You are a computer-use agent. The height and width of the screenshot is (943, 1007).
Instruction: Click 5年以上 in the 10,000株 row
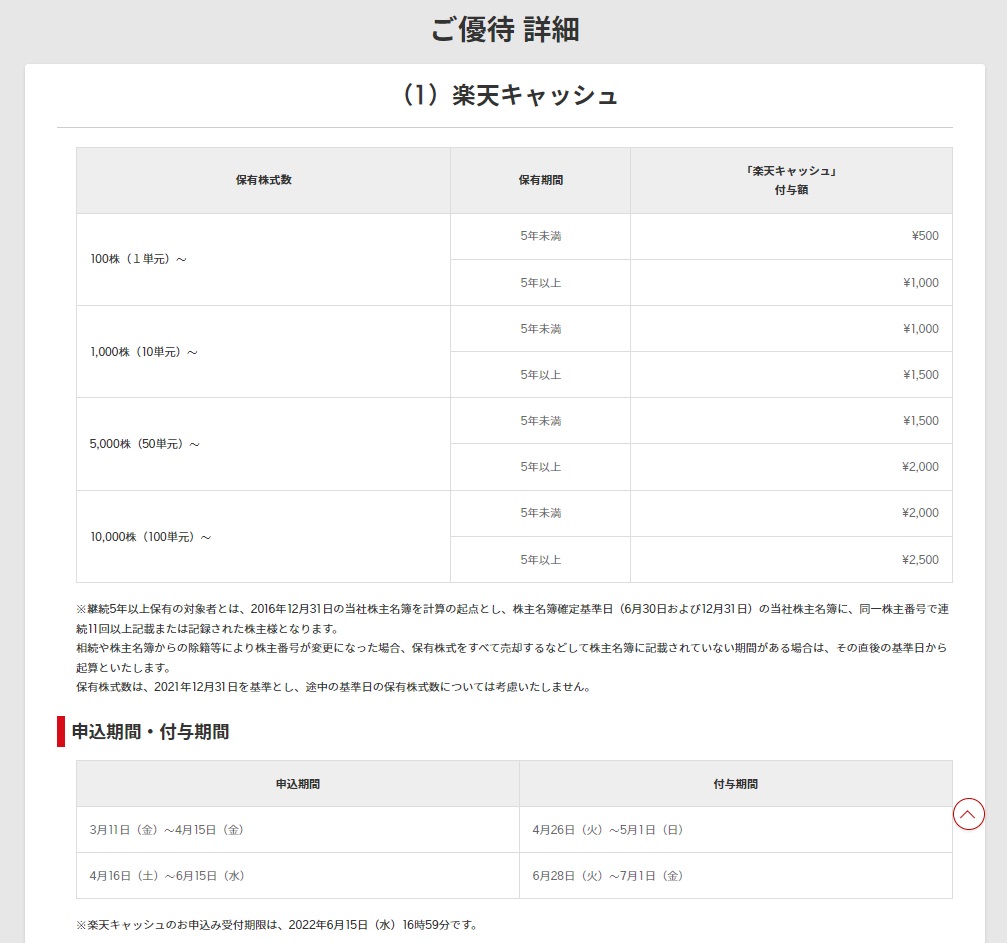(541, 560)
